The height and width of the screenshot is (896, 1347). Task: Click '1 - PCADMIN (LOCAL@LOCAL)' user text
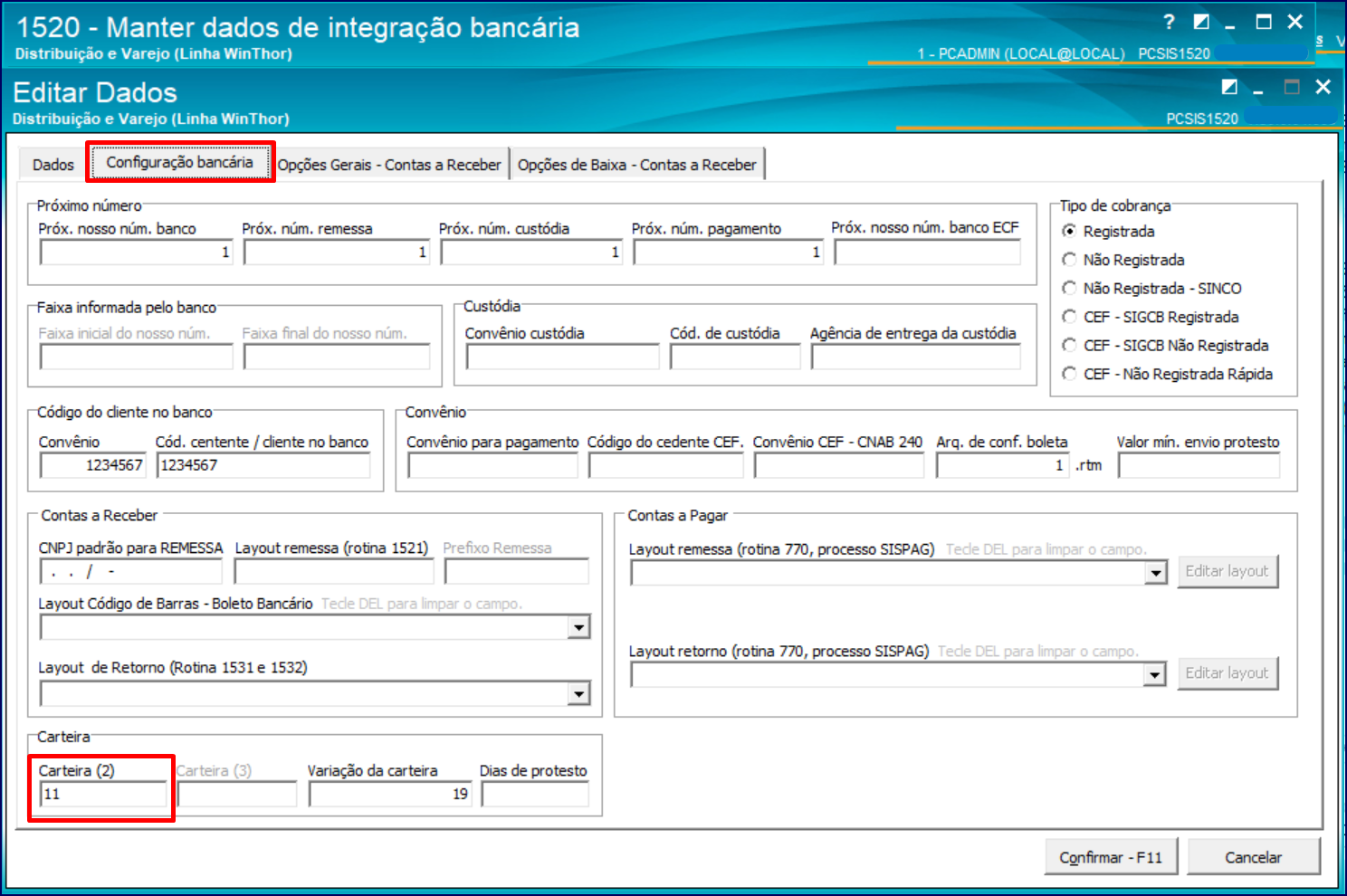(1021, 53)
